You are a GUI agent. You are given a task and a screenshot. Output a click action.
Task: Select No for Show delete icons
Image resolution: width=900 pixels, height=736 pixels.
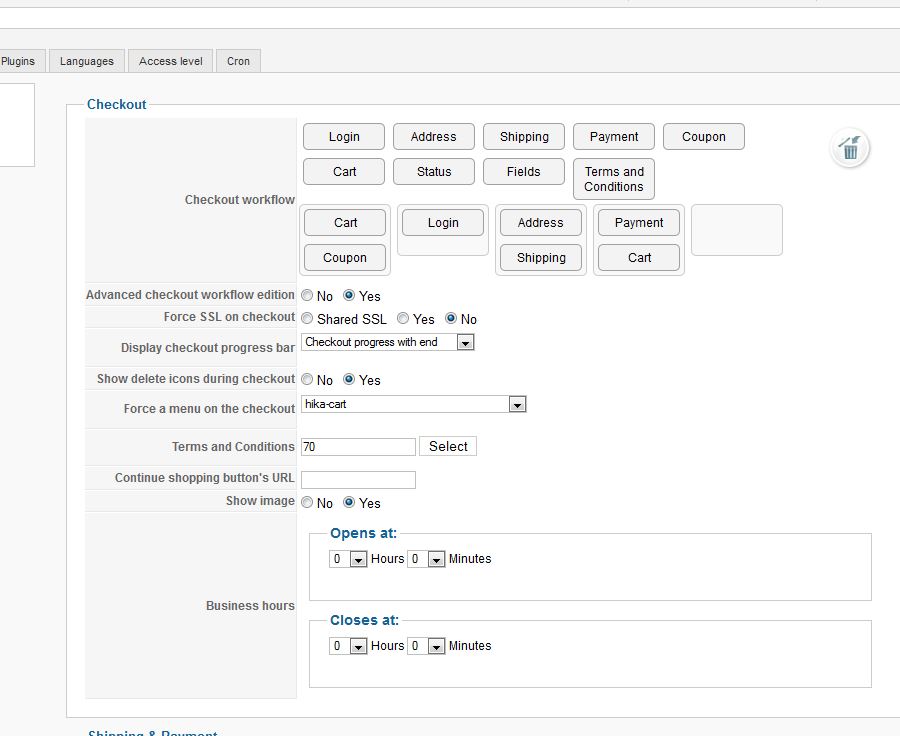point(307,380)
